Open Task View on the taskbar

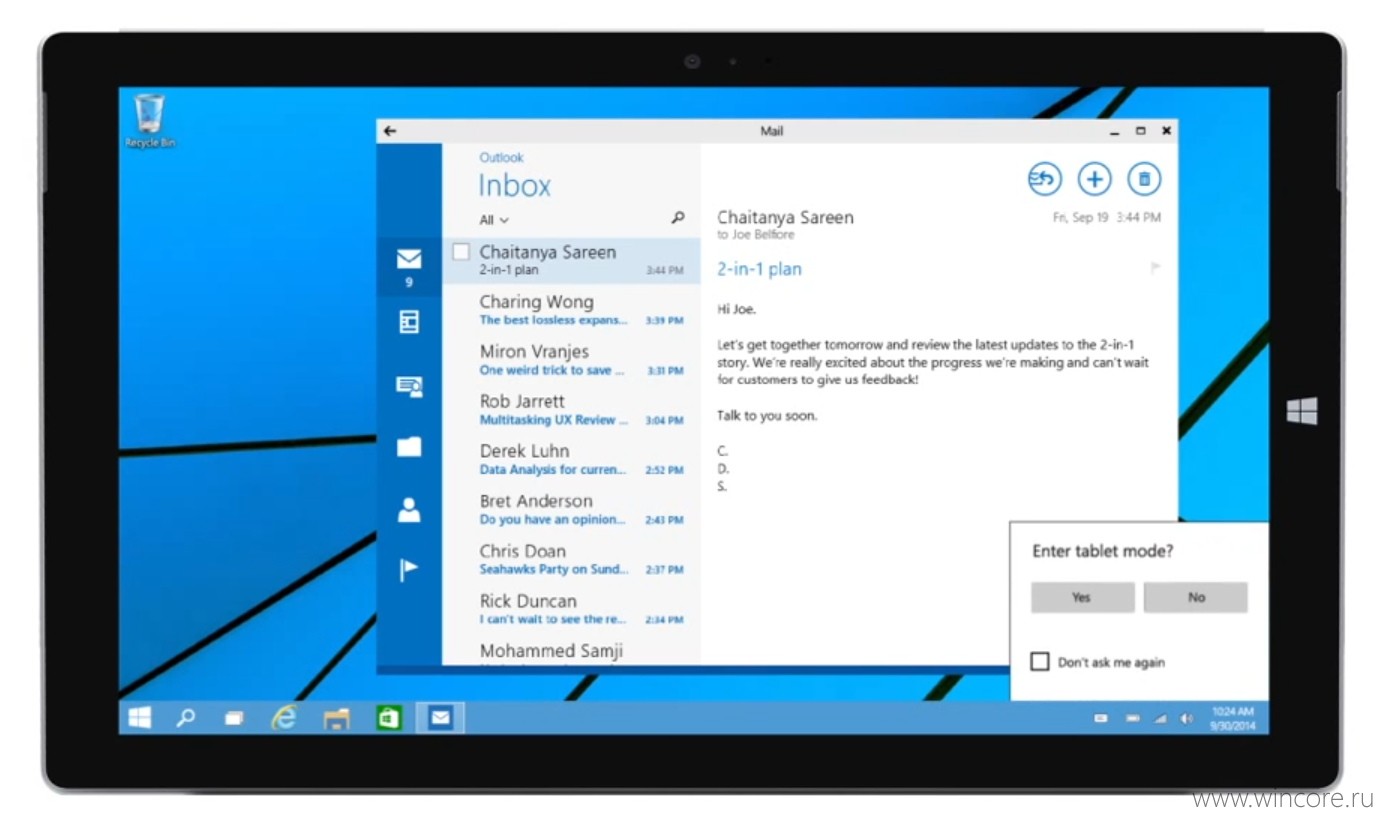tap(234, 717)
